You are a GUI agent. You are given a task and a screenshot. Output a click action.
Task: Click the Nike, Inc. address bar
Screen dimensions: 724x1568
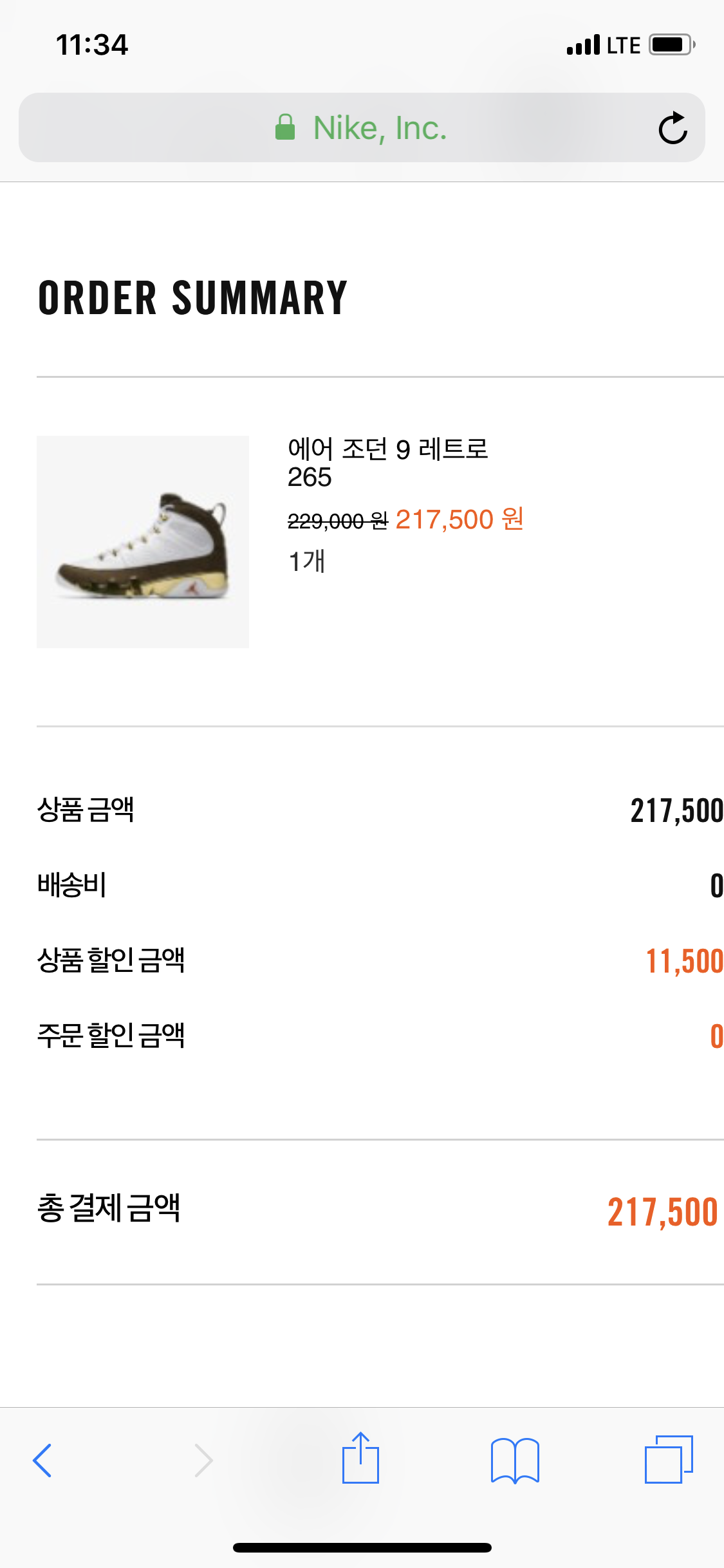click(x=380, y=127)
